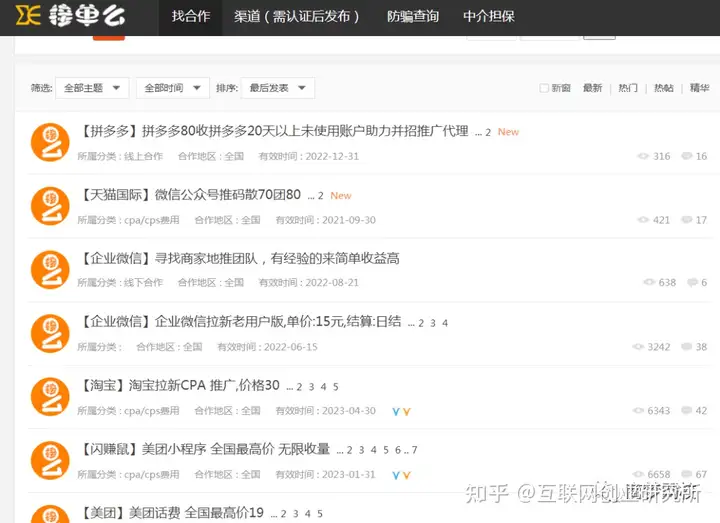Go to page 4 of 企业微信拉新 post
The width and height of the screenshot is (720, 523).
pyautogui.click(x=445, y=323)
